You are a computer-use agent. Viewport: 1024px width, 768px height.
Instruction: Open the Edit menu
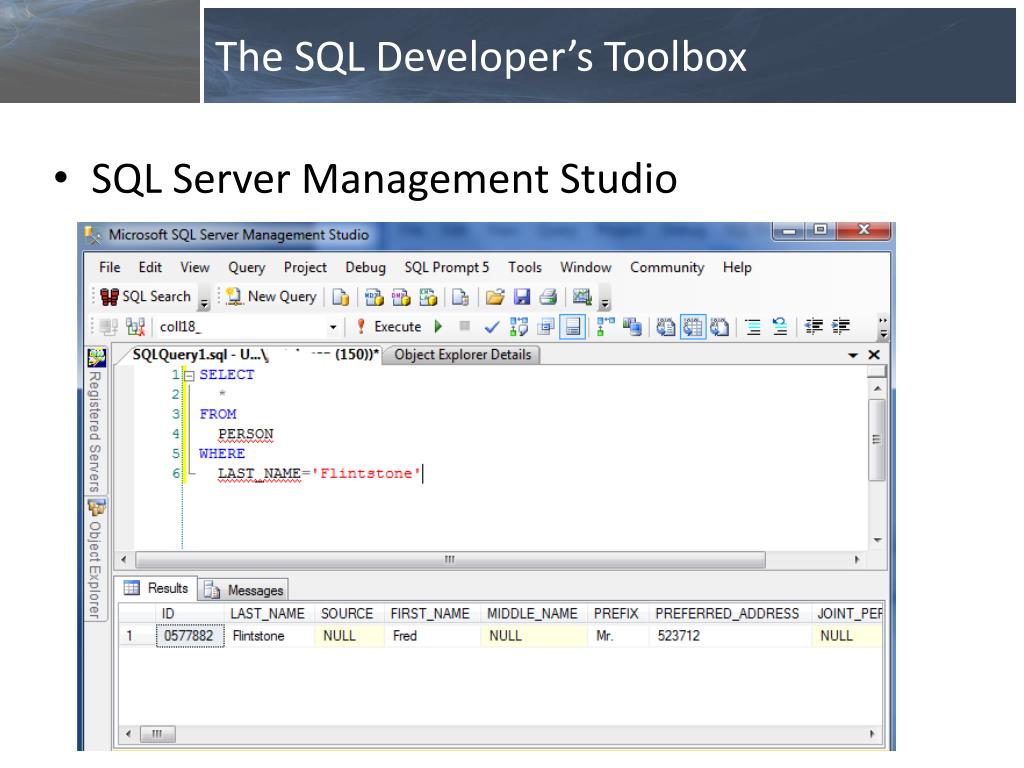click(150, 267)
